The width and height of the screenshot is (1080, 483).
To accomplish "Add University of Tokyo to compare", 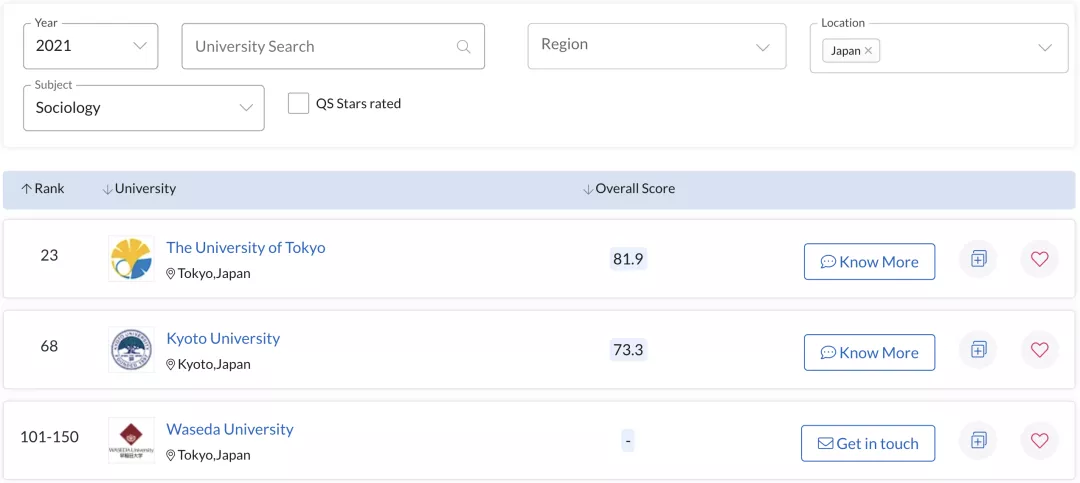I will coord(978,259).
